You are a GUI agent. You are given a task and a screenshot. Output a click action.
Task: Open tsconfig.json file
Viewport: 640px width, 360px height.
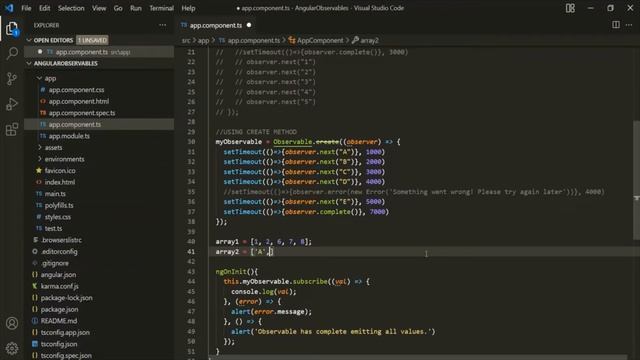coord(59,344)
